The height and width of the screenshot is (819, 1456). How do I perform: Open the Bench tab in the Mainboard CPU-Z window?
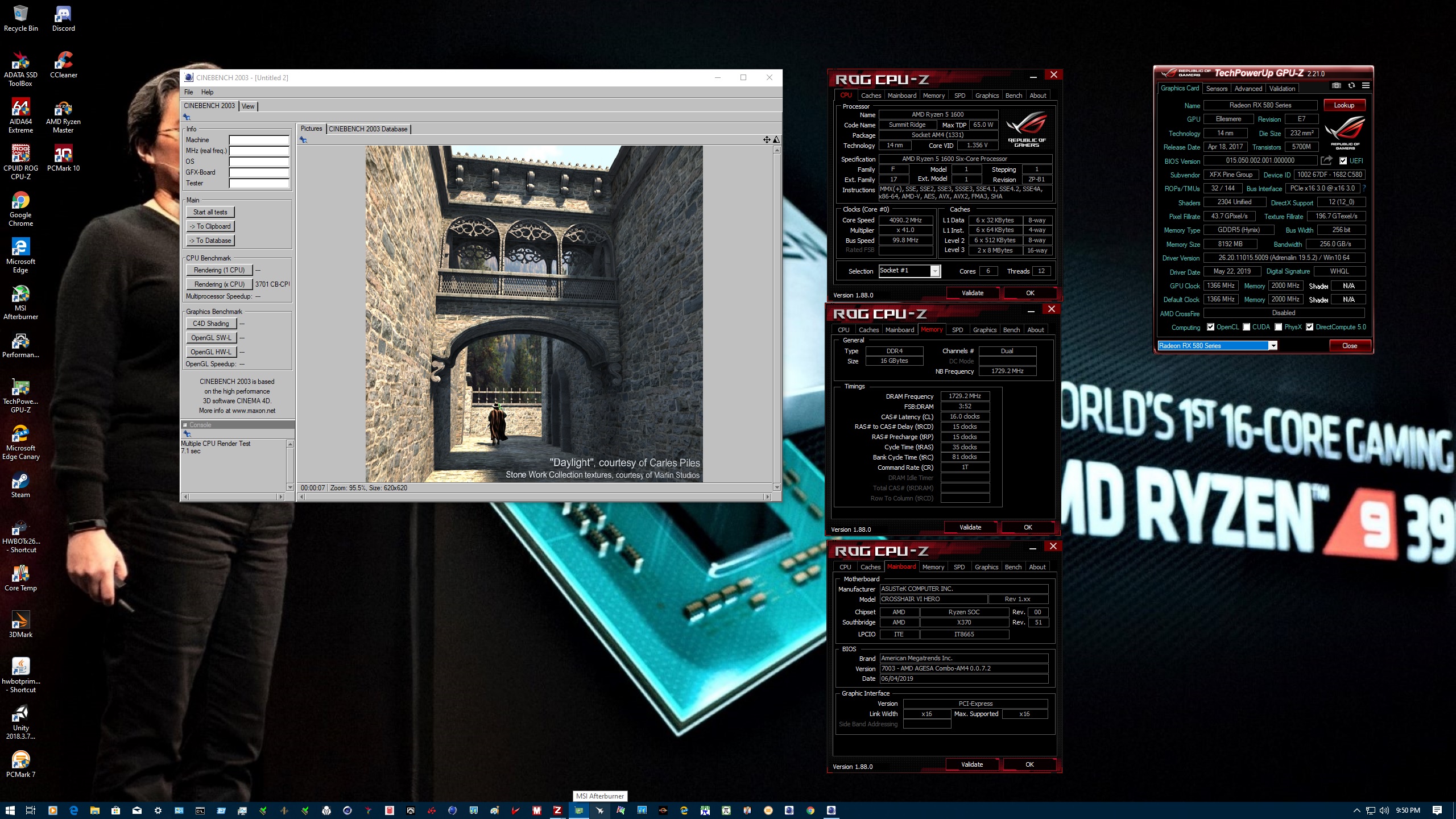1013,567
